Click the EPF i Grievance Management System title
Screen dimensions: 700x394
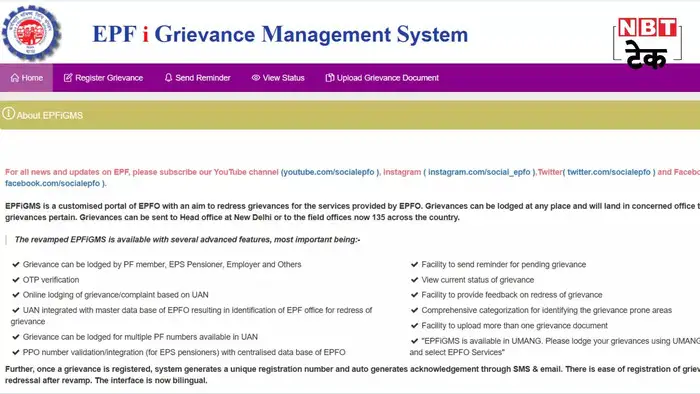[x=280, y=34]
